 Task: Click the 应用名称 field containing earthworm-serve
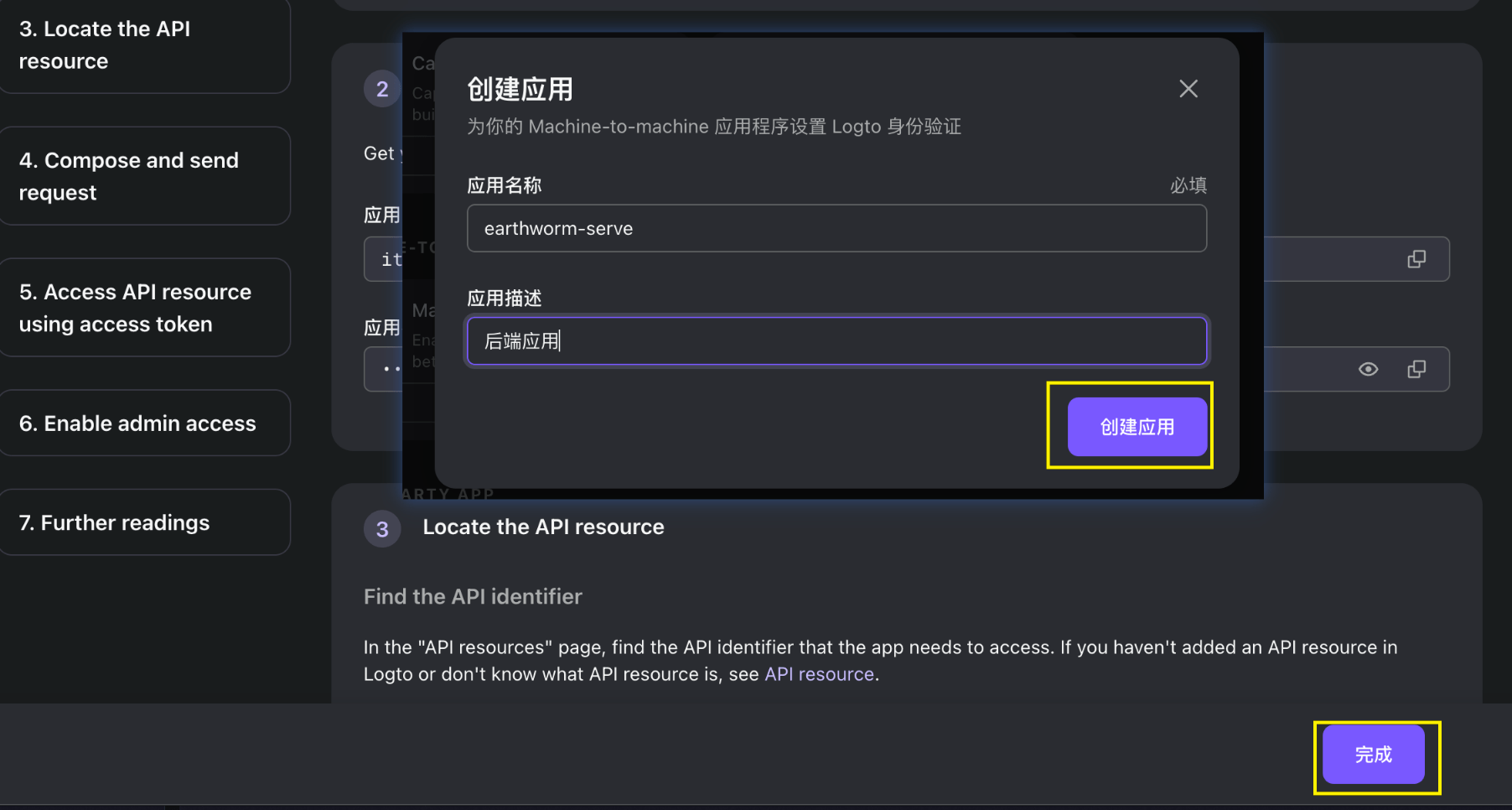(836, 228)
